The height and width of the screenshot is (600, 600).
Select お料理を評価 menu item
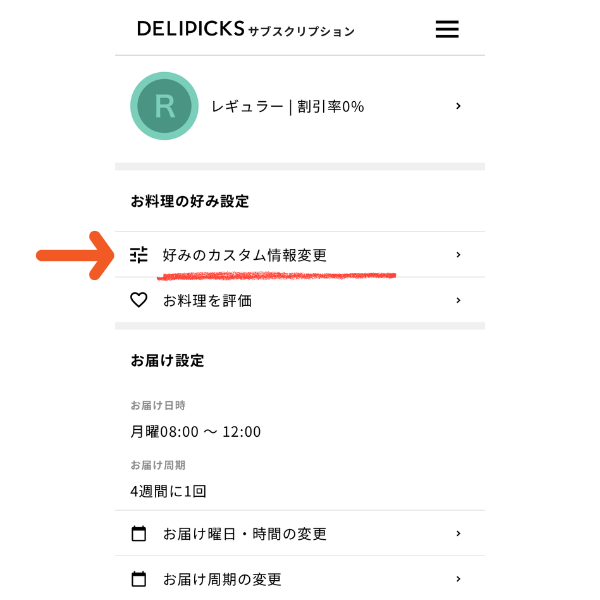(x=207, y=300)
